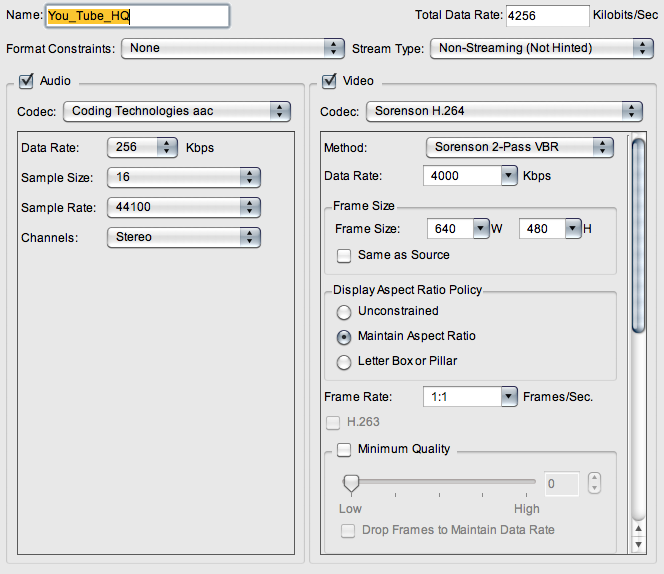Open the Channels Stereo dropdown
The image size is (664, 574).
(x=184, y=237)
